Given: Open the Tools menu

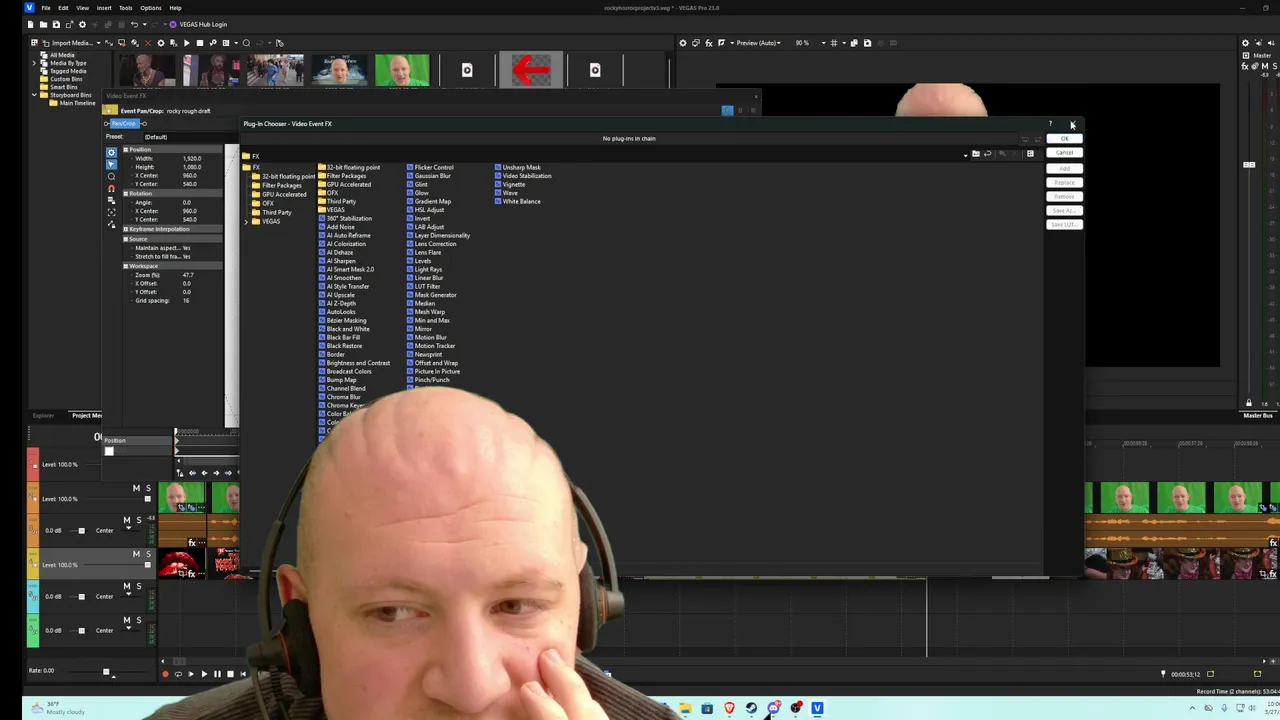Looking at the screenshot, I should [126, 8].
